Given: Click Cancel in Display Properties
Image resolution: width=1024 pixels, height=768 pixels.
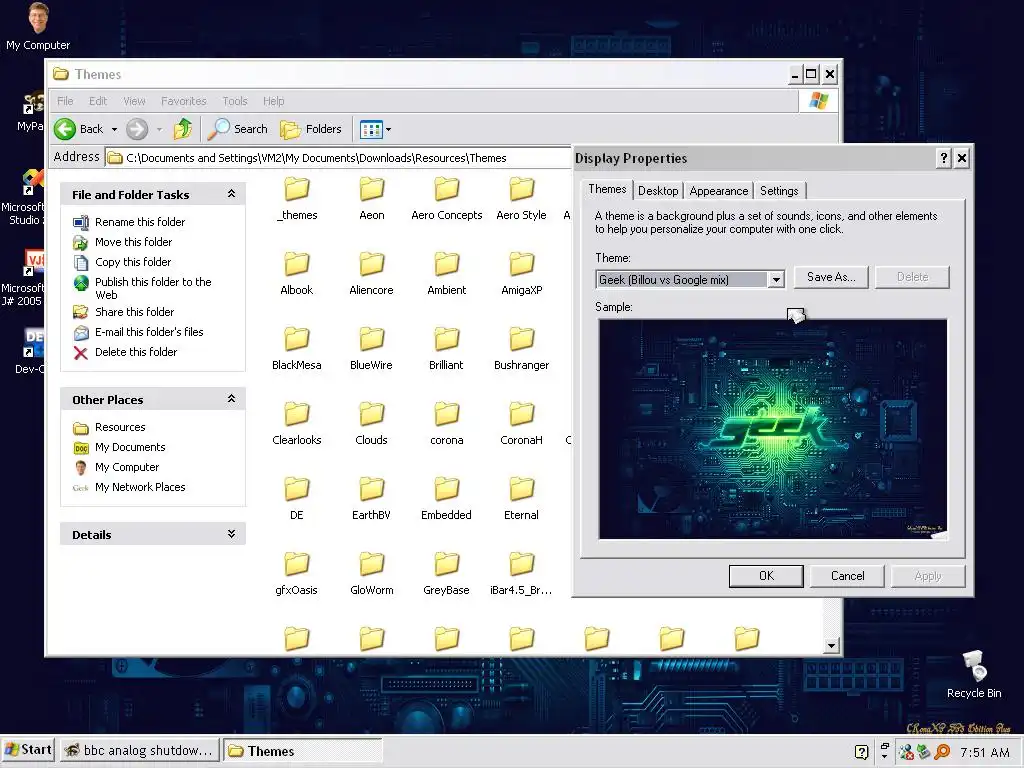Looking at the screenshot, I should click(847, 576).
